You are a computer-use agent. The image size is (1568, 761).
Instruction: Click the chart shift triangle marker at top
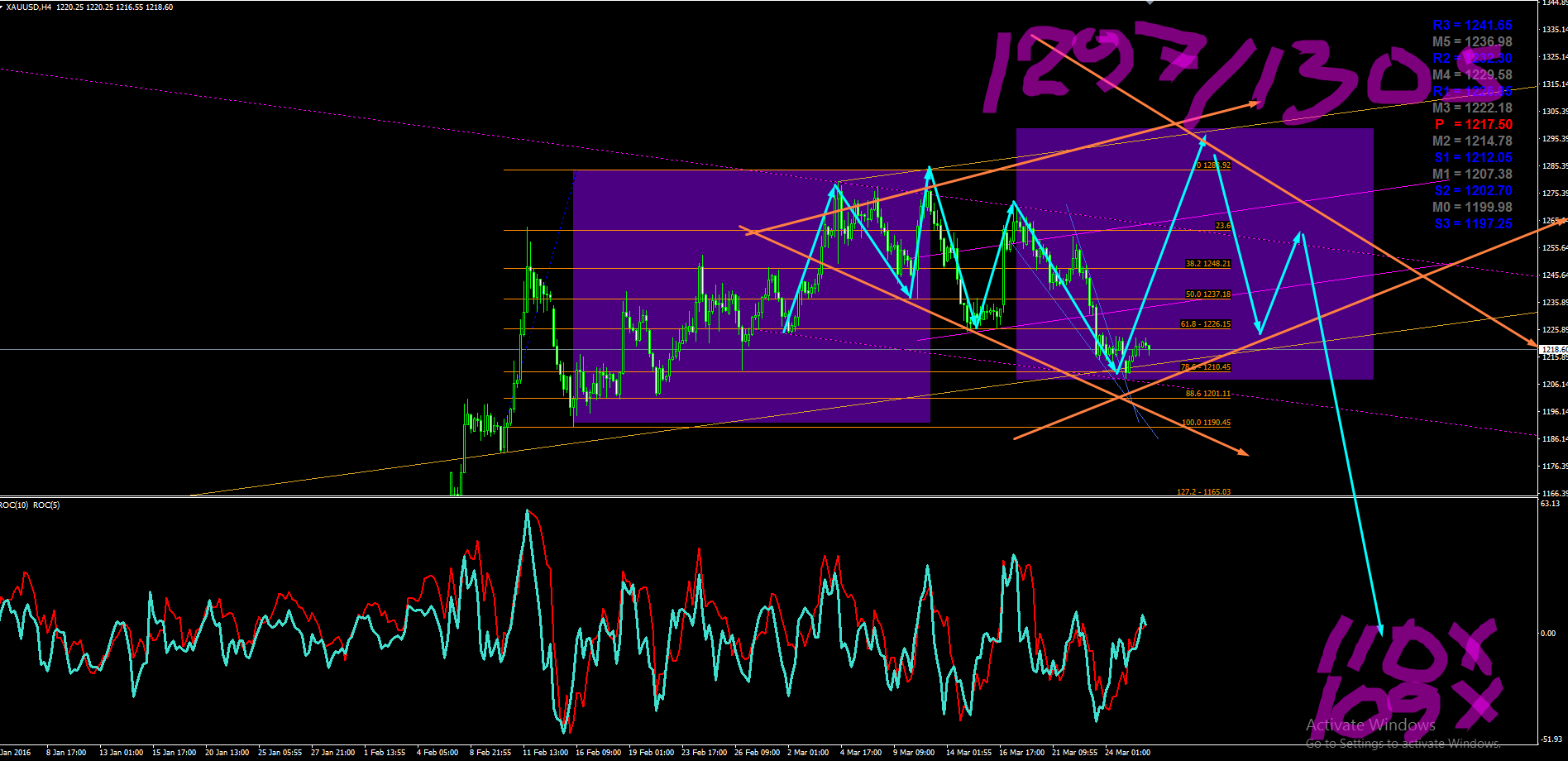point(1149,2)
